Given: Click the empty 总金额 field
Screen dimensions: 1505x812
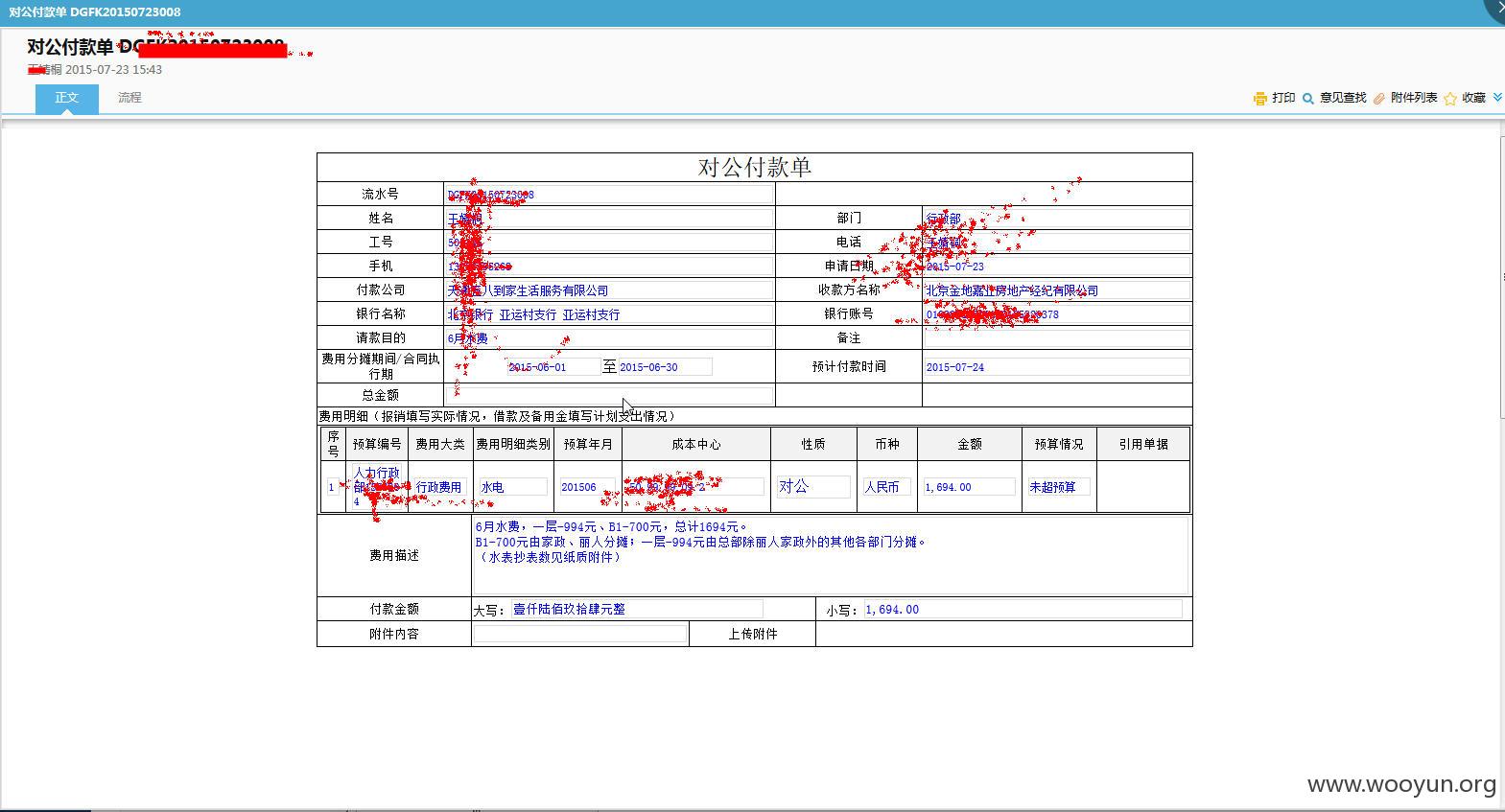Looking at the screenshot, I should [608, 395].
